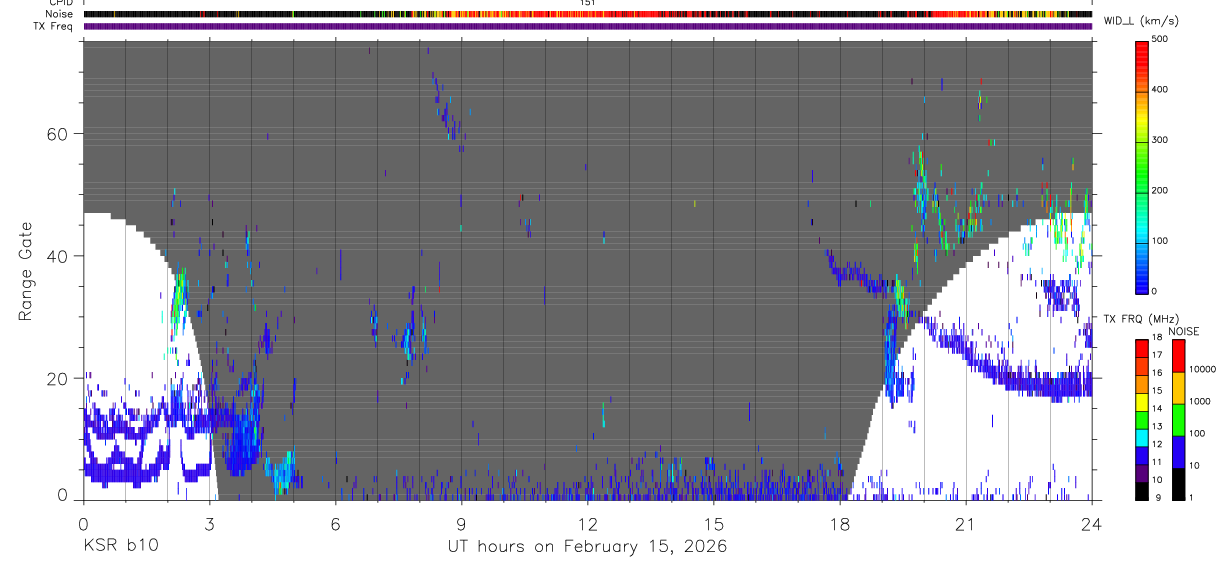Screen dimensions: 1228x567
Task: Click the red 18 MHz swatch in TX FRQ legend
Action: (x=1143, y=348)
